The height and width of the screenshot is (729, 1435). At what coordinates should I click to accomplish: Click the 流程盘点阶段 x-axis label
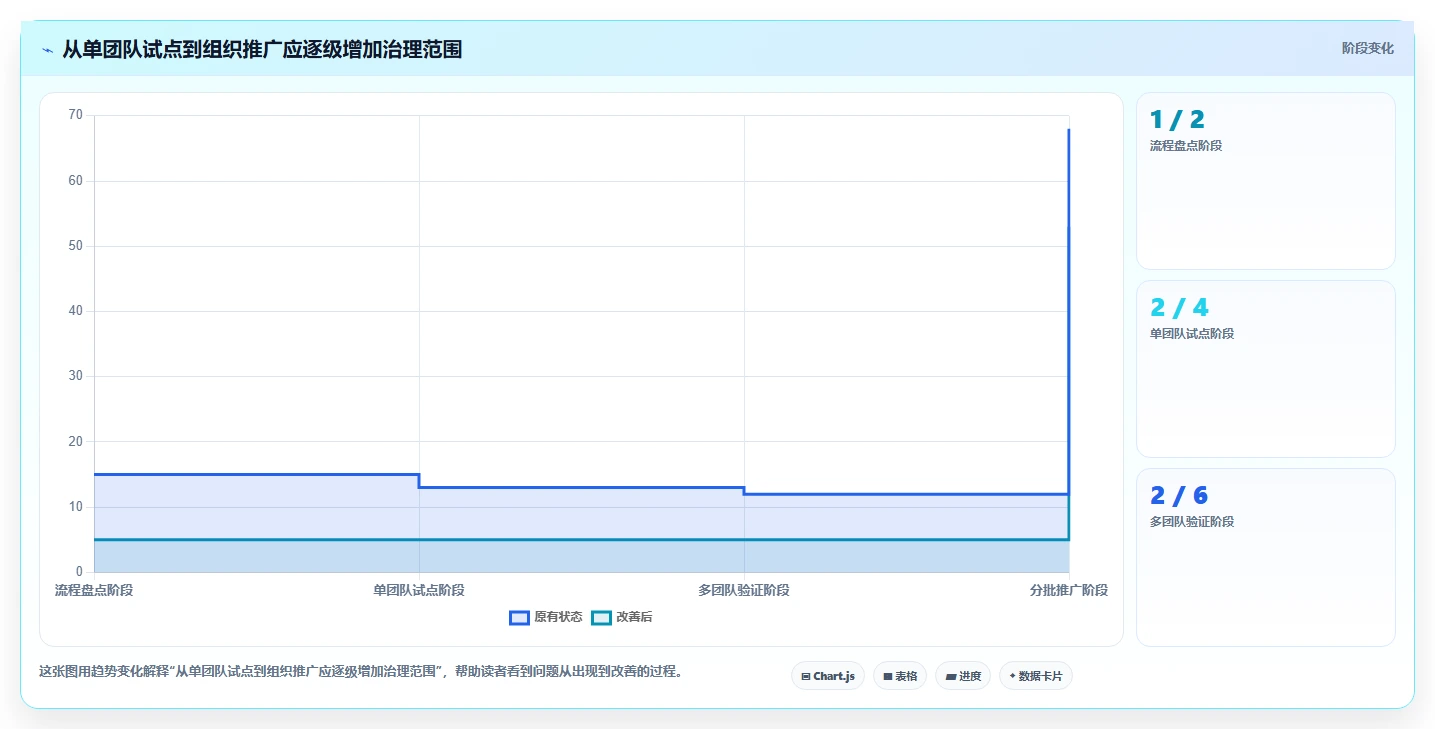coord(94,590)
